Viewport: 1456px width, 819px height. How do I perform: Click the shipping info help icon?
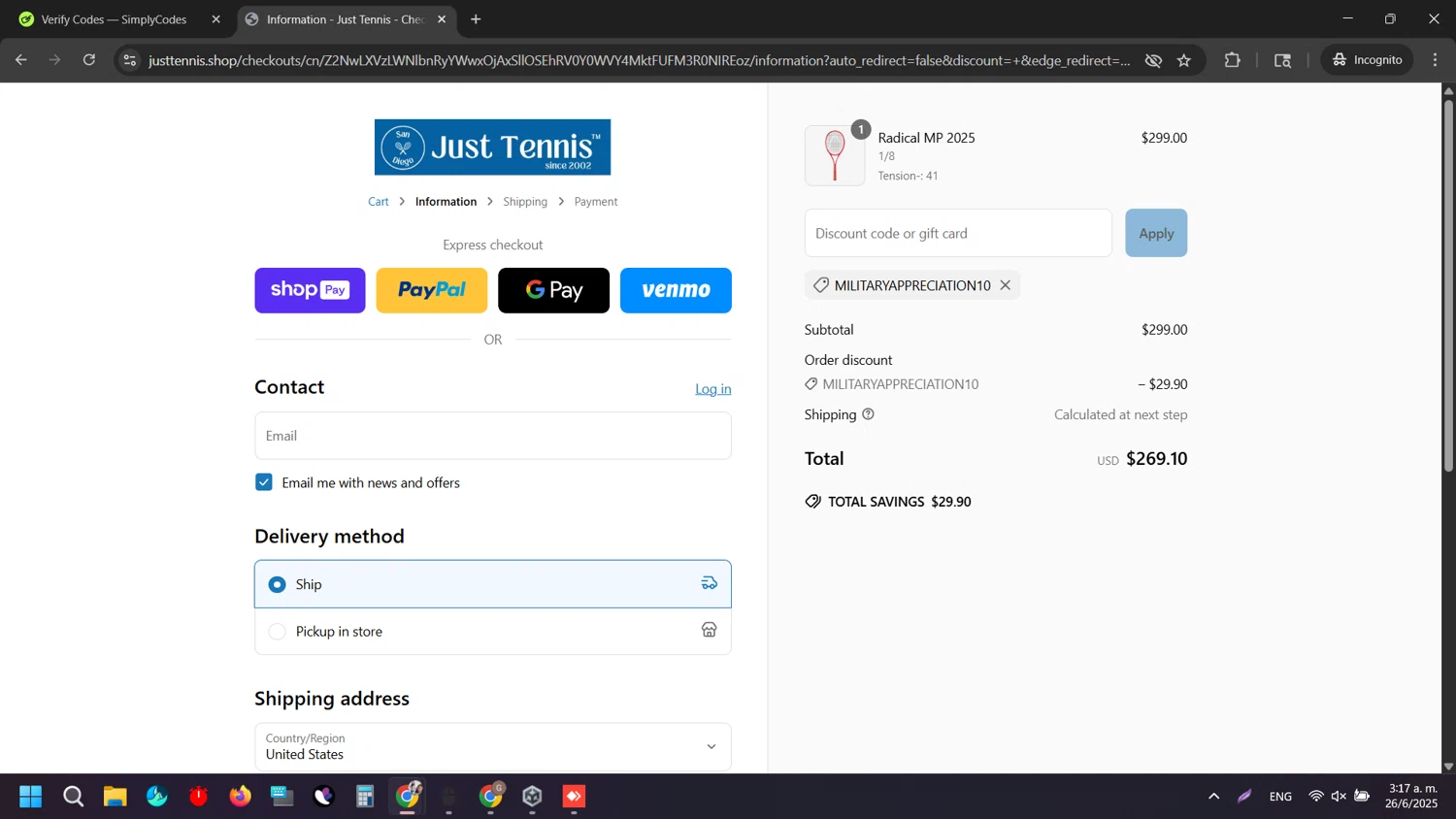pyautogui.click(x=868, y=414)
